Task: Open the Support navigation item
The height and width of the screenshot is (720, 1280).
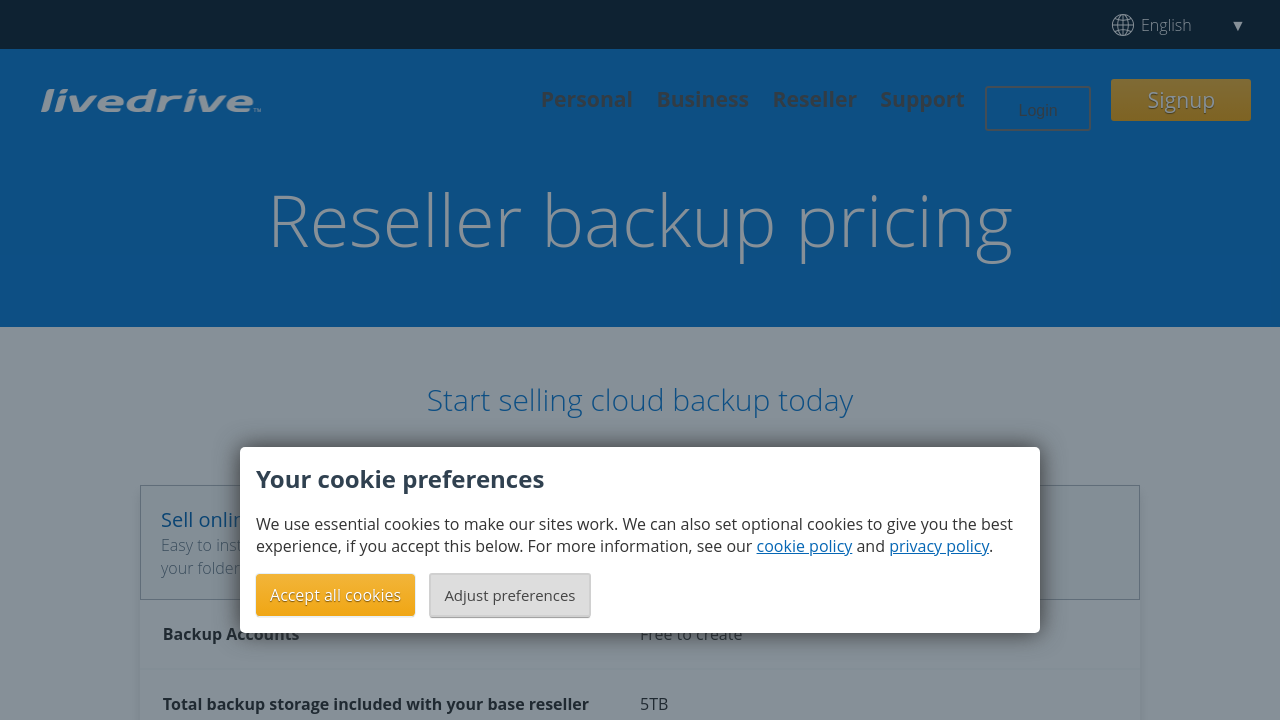Action: click(x=922, y=100)
